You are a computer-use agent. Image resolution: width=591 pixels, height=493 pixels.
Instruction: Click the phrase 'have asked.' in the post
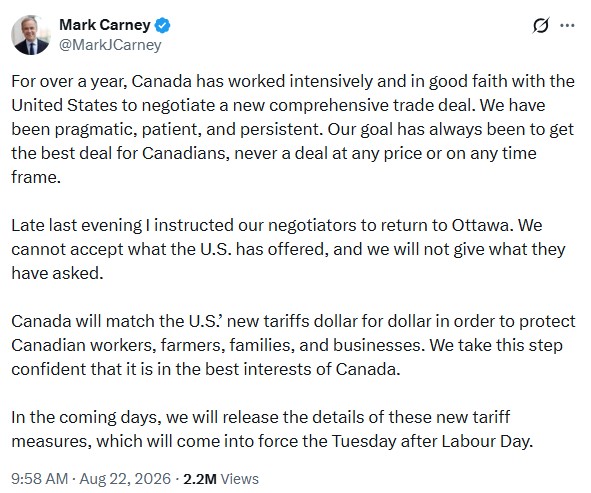[x=57, y=273]
